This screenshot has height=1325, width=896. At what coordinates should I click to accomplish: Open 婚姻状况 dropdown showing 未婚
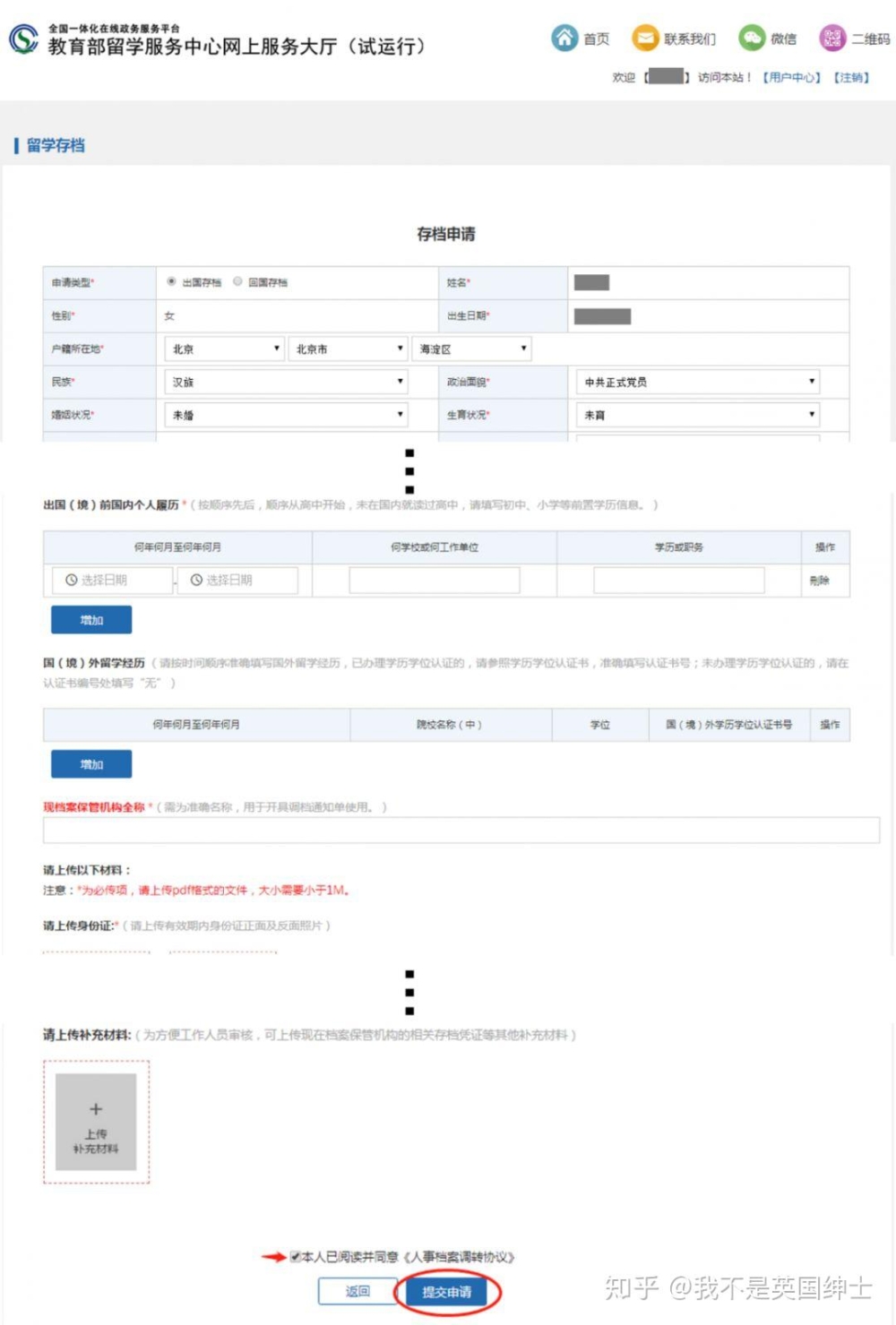286,415
